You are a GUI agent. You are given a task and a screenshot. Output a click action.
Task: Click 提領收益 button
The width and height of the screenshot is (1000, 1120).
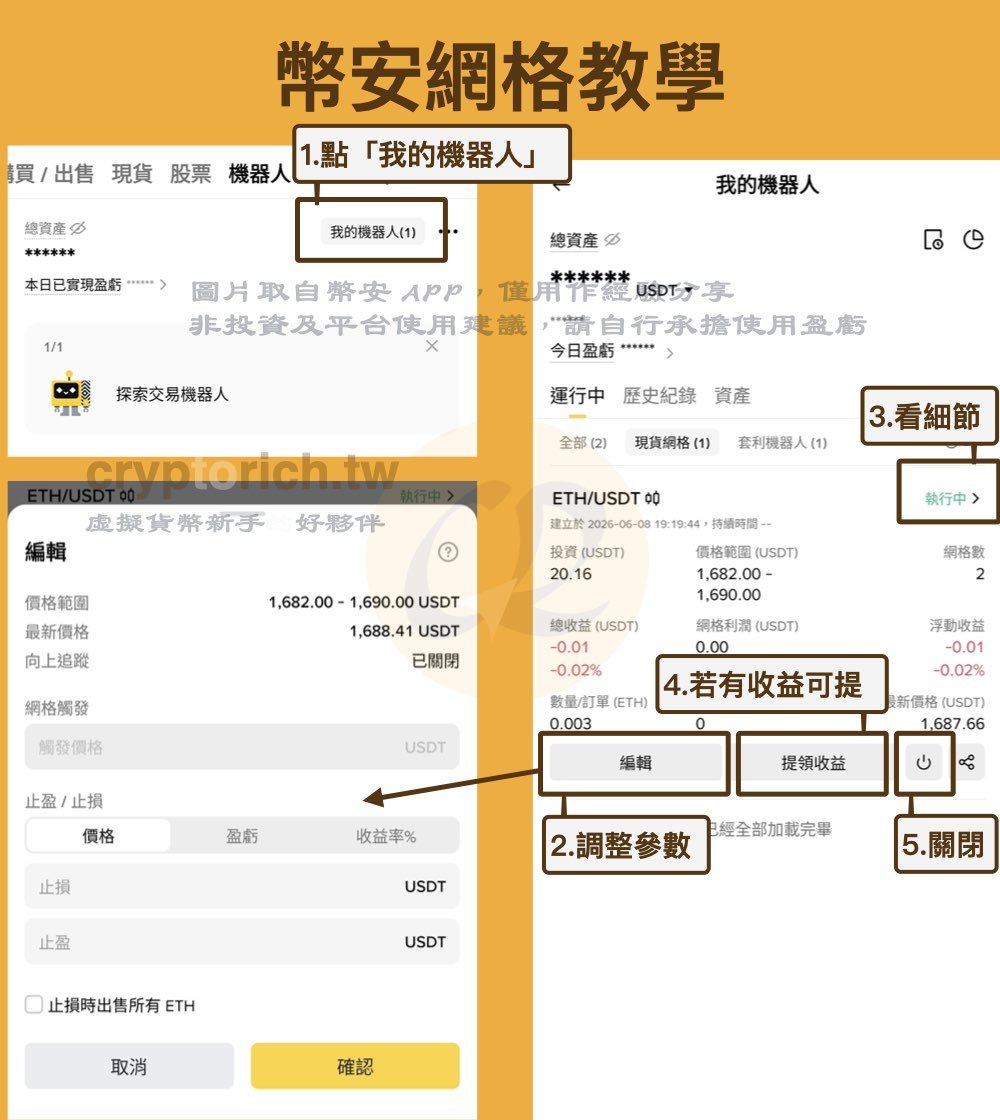[814, 763]
